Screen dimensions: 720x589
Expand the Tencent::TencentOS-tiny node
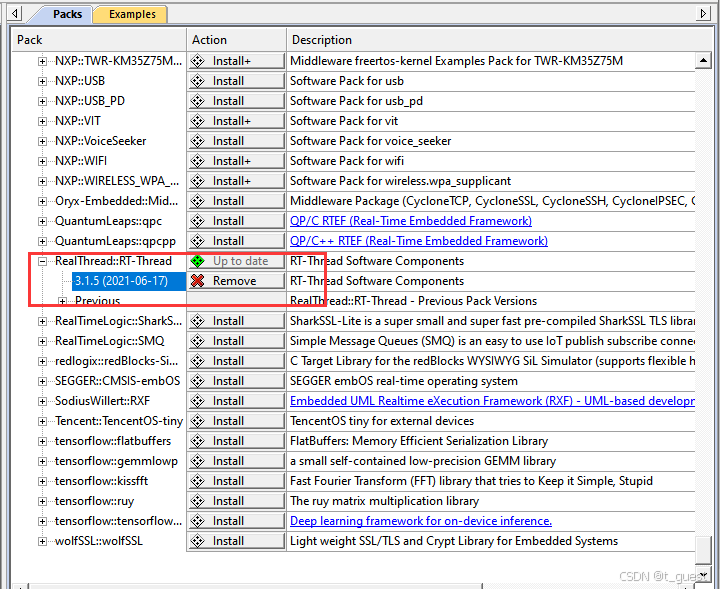click(x=42, y=421)
